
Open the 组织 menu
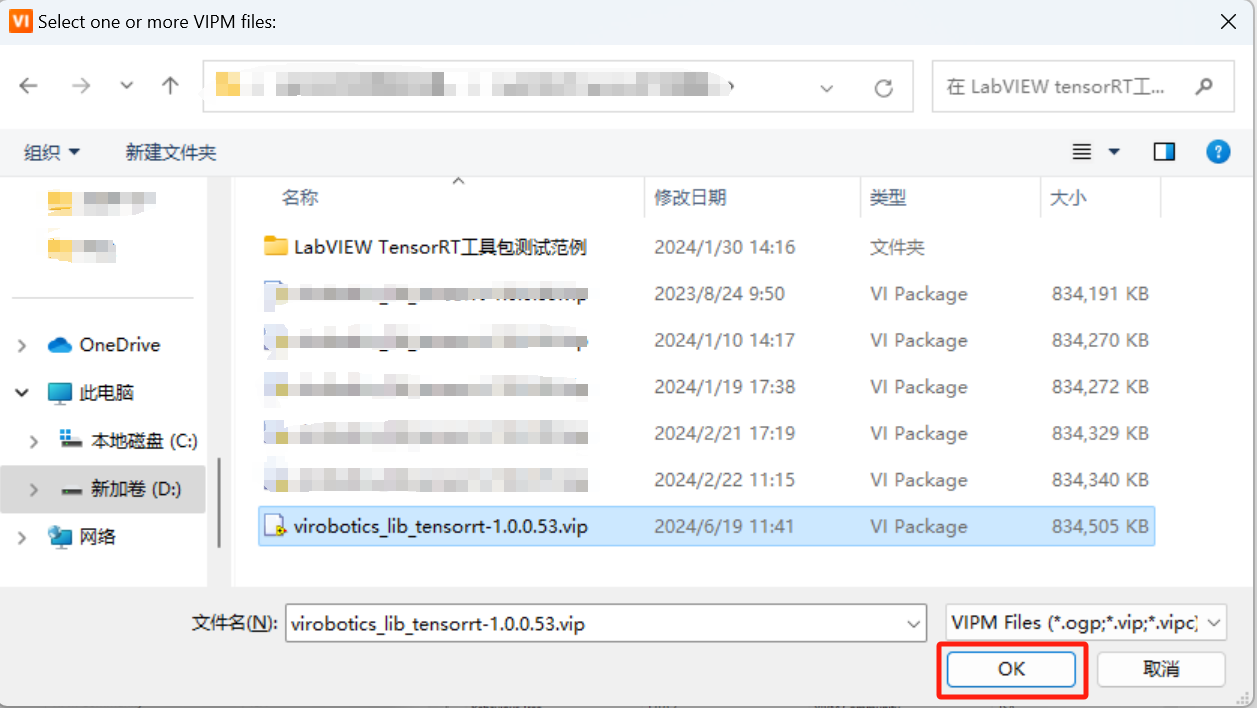[x=52, y=153]
